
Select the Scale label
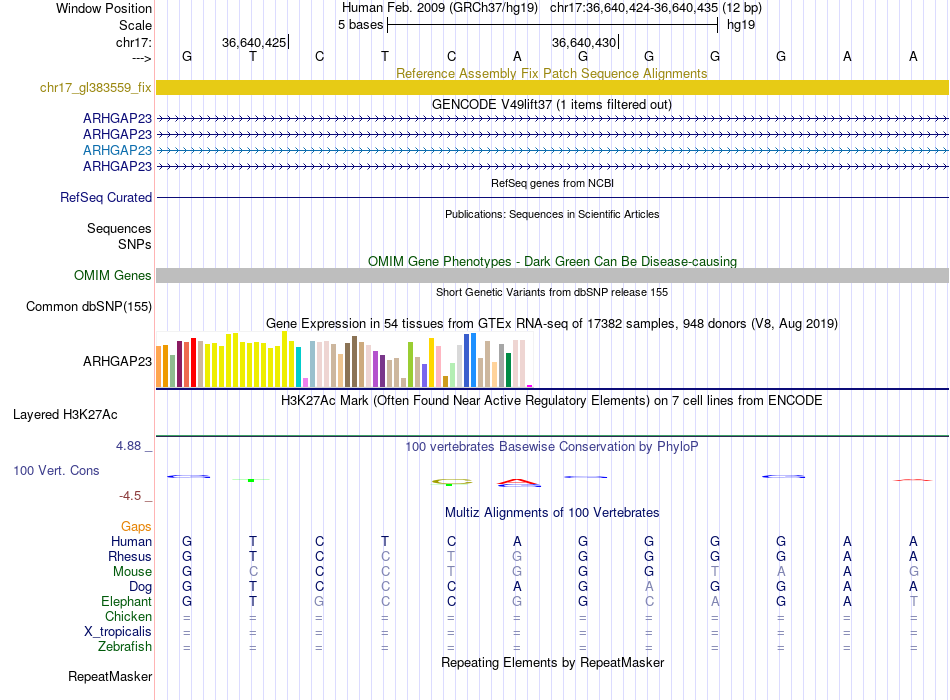point(135,25)
